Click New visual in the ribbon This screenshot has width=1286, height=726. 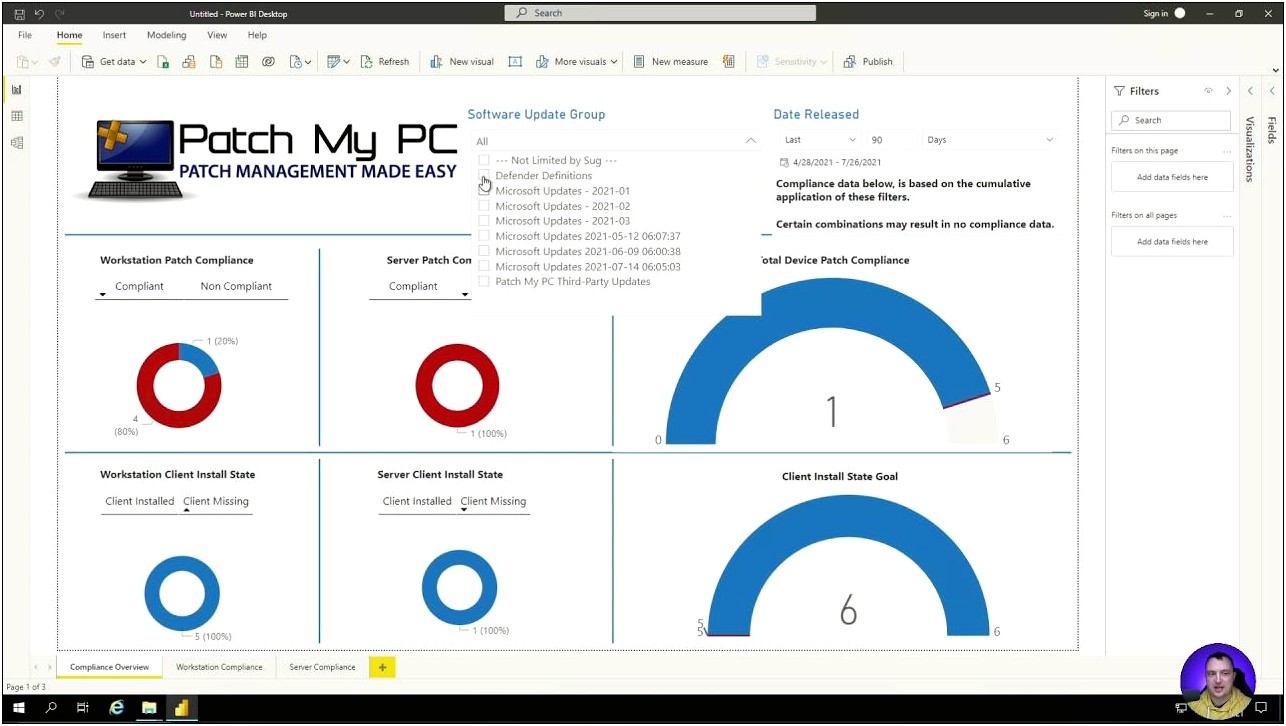(462, 62)
